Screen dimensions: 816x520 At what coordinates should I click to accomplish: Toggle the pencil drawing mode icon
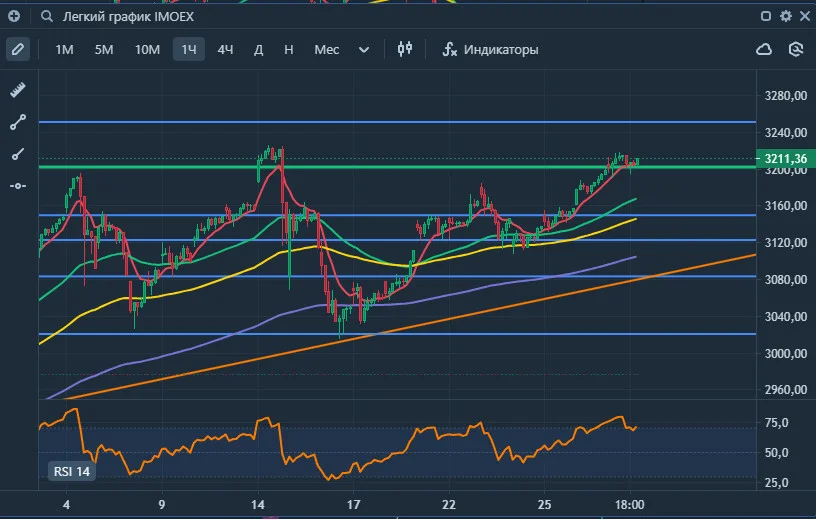pyautogui.click(x=18, y=49)
